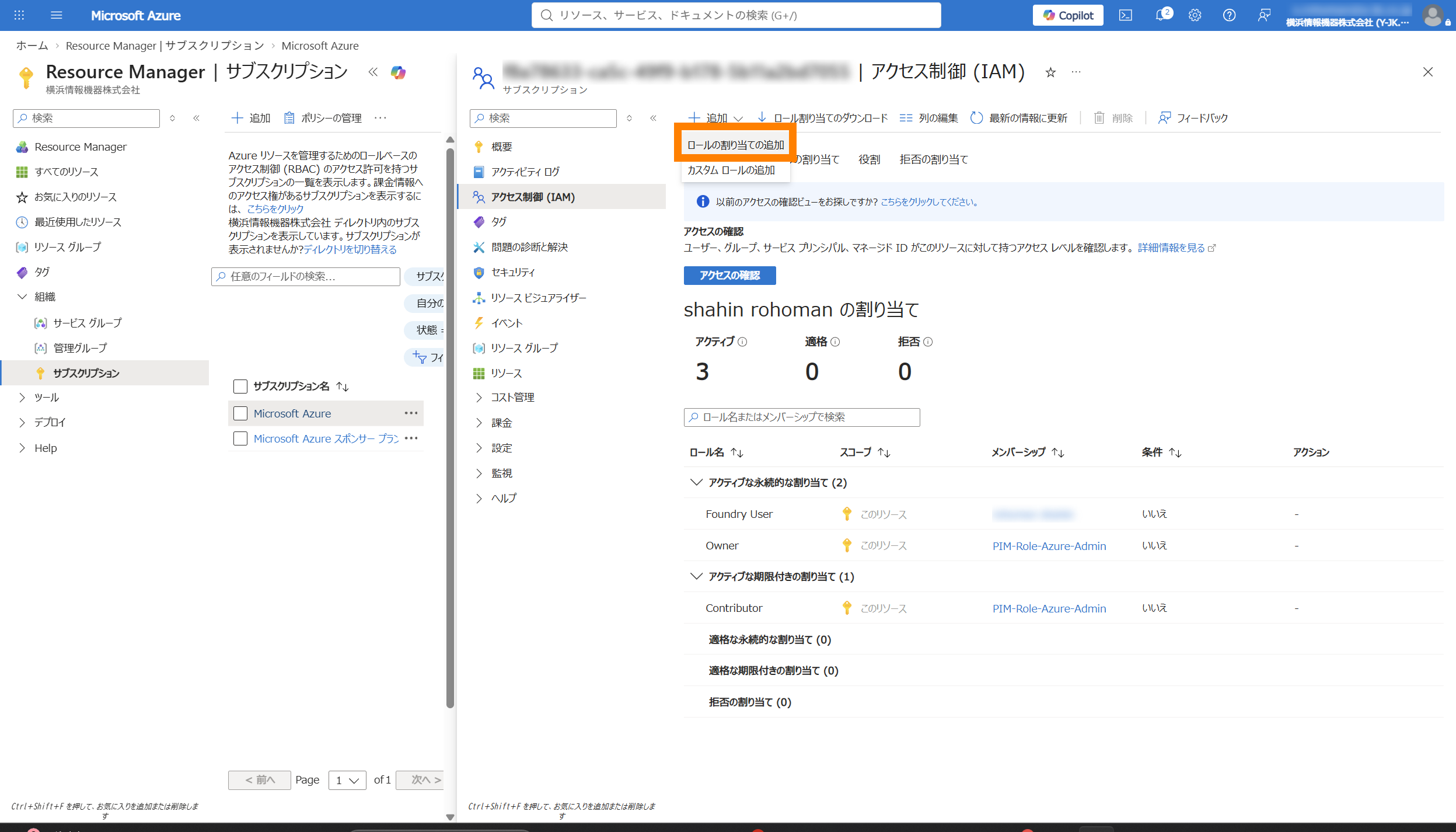
Task: Open Cloud Shell from the top bar
Action: coord(1125,15)
